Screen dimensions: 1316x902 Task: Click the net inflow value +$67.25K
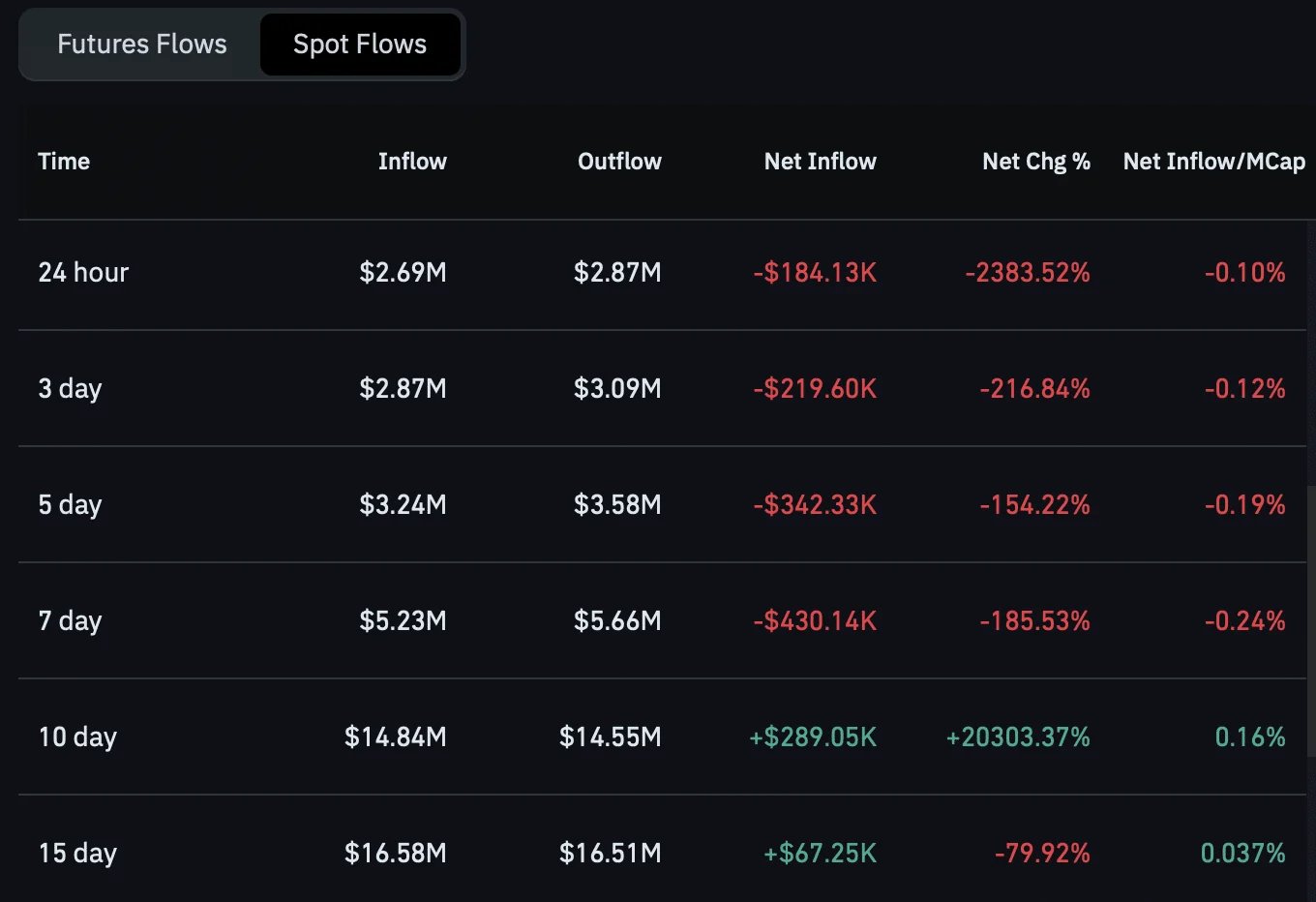(820, 854)
